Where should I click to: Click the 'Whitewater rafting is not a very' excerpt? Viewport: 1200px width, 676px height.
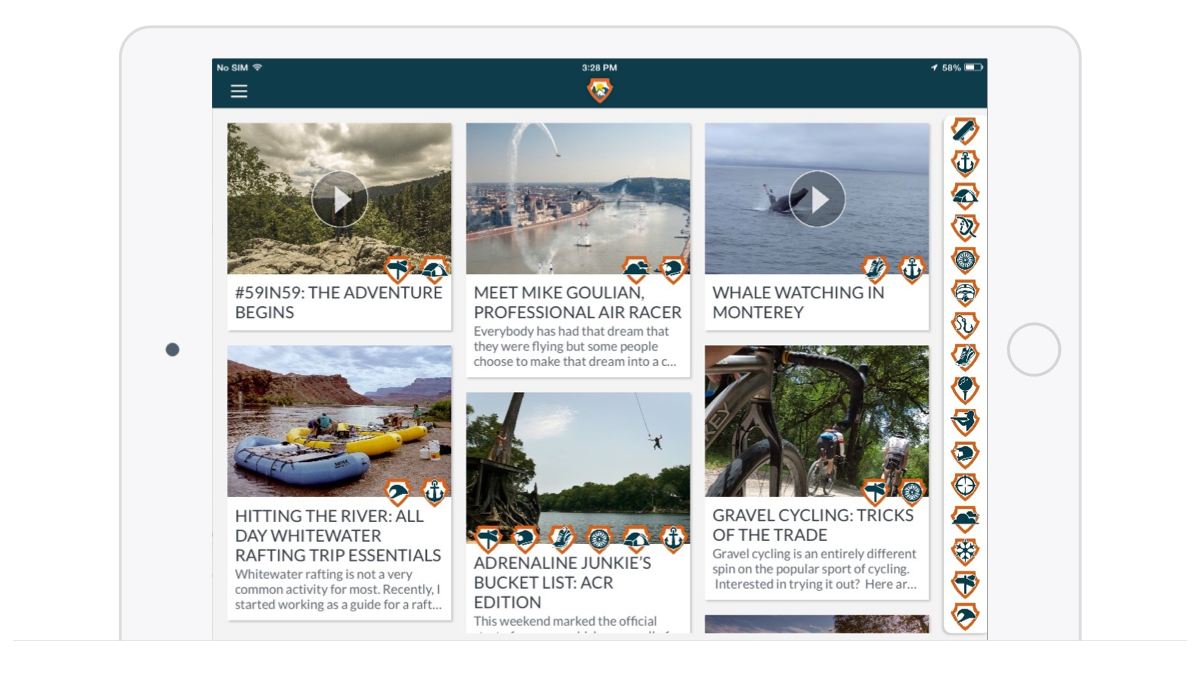point(338,590)
